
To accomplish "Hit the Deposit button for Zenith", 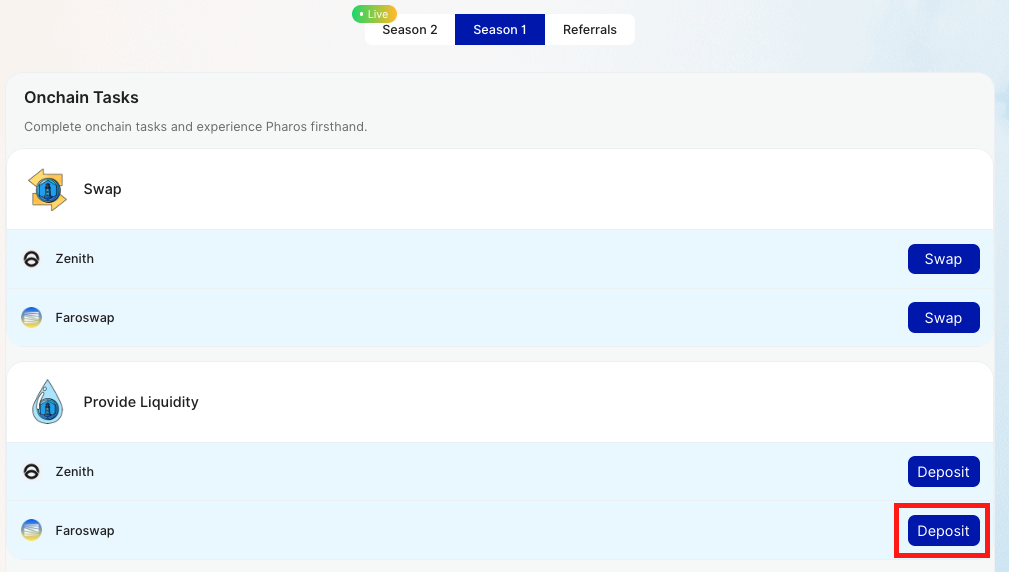I will pos(943,472).
